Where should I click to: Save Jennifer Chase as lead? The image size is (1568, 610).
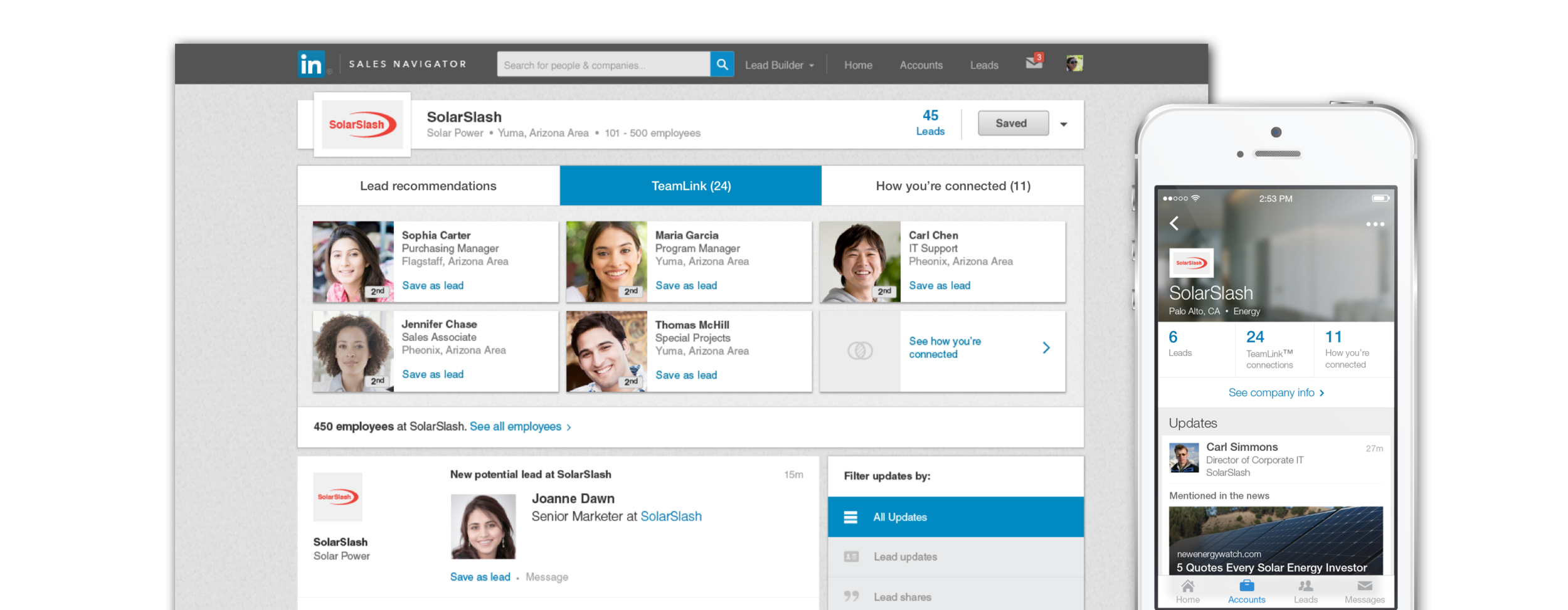pos(433,374)
